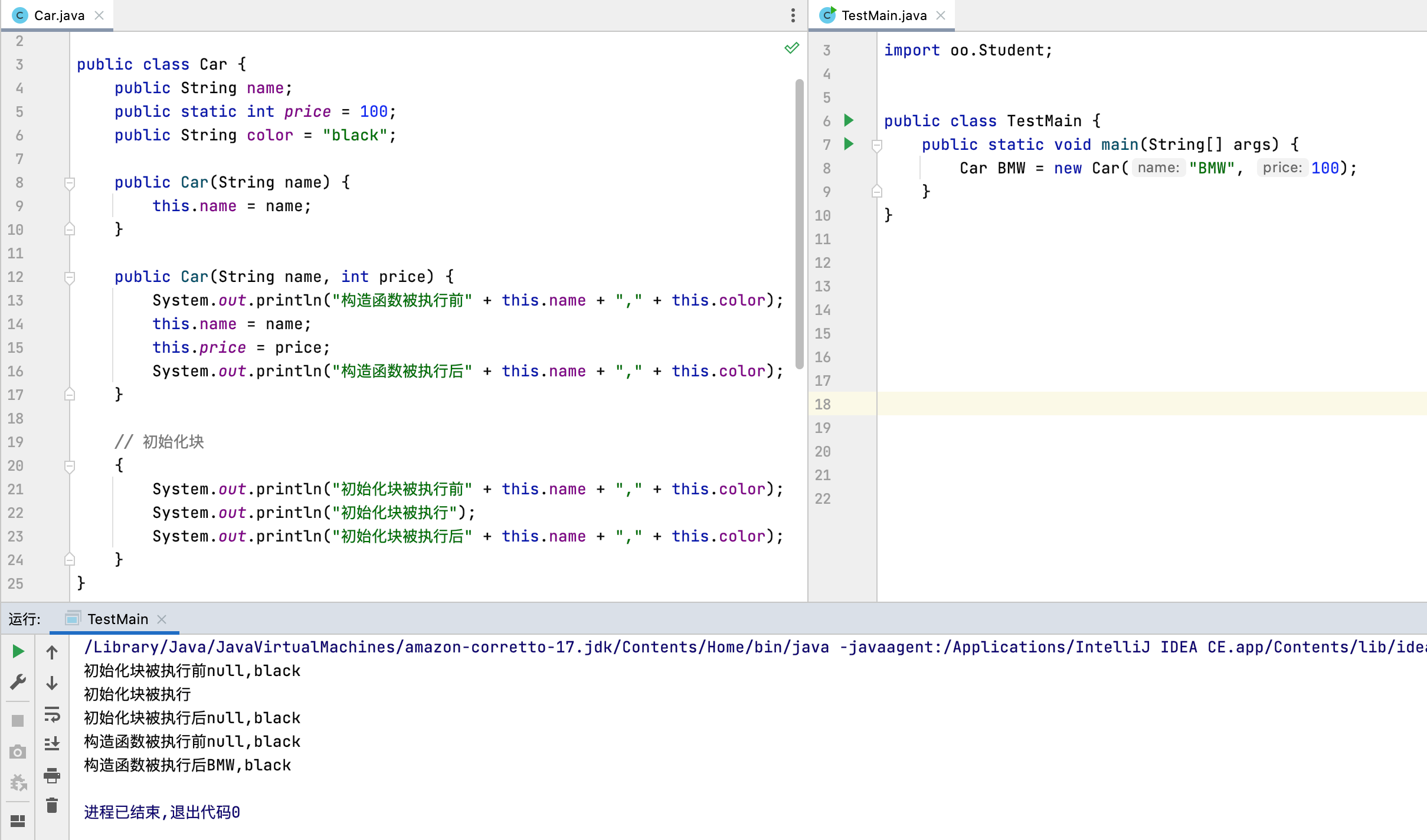Click the Car.java vertical scrollbar thumb
Screen dimensions: 1427x840
pos(799,224)
